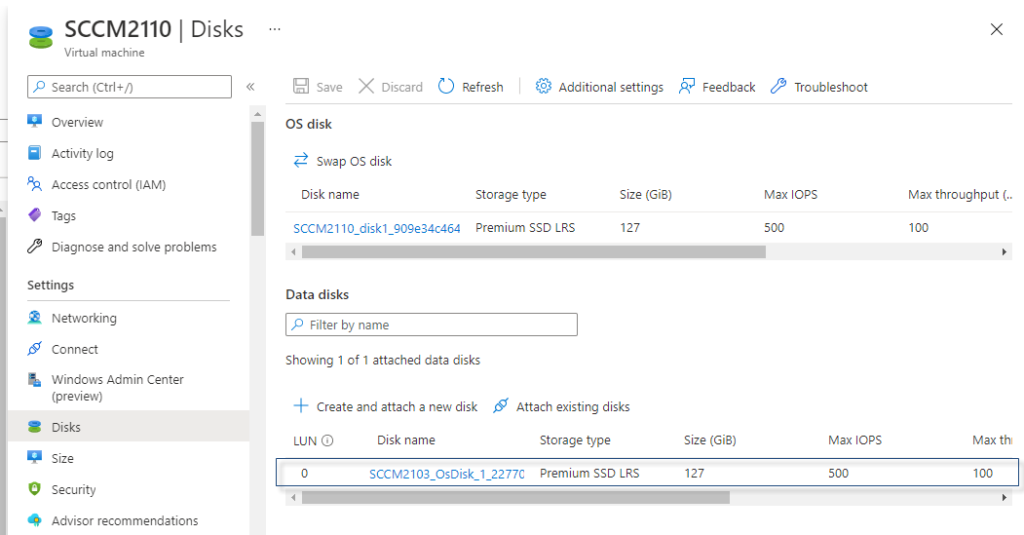Click the Feedback person icon

(686, 86)
